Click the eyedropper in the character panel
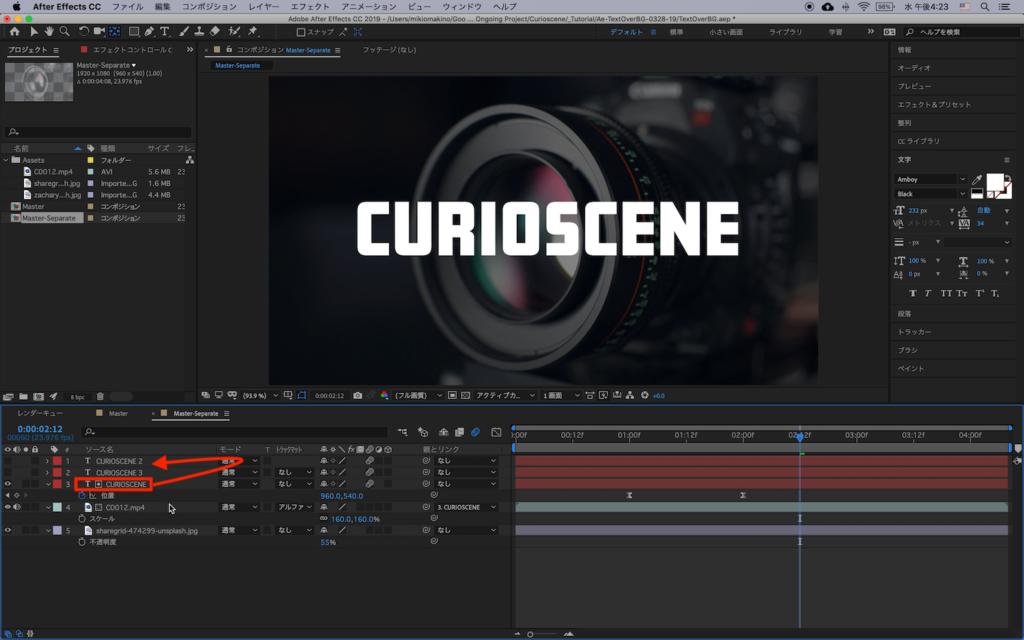 [x=977, y=180]
